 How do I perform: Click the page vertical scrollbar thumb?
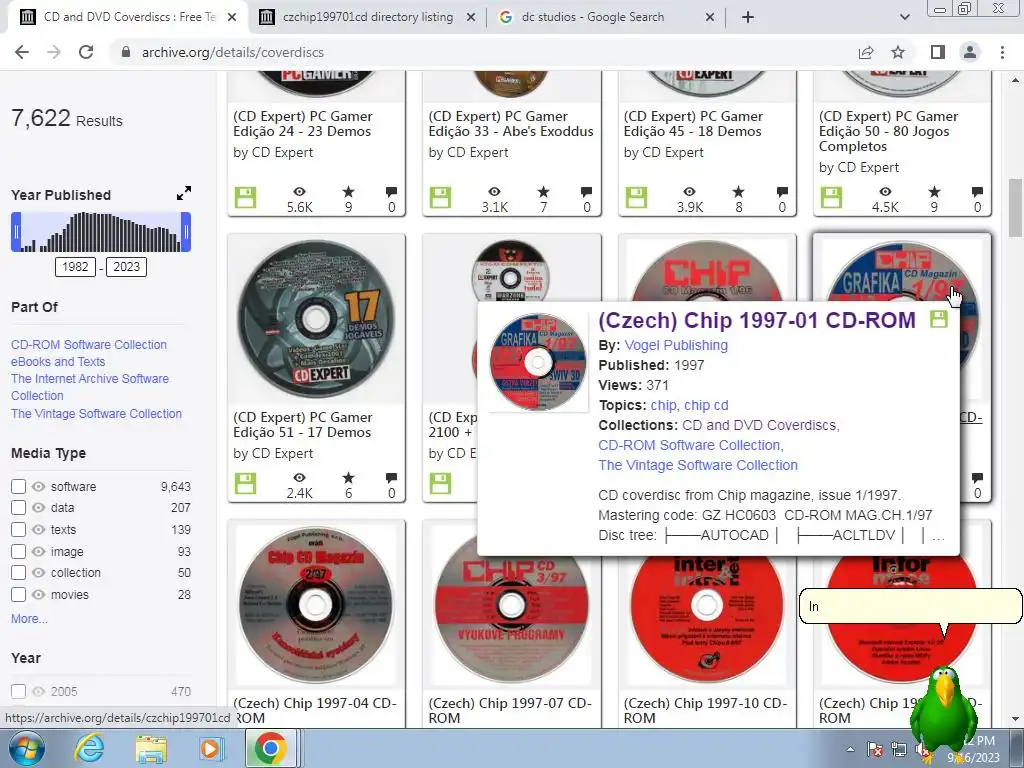pyautogui.click(x=1016, y=208)
